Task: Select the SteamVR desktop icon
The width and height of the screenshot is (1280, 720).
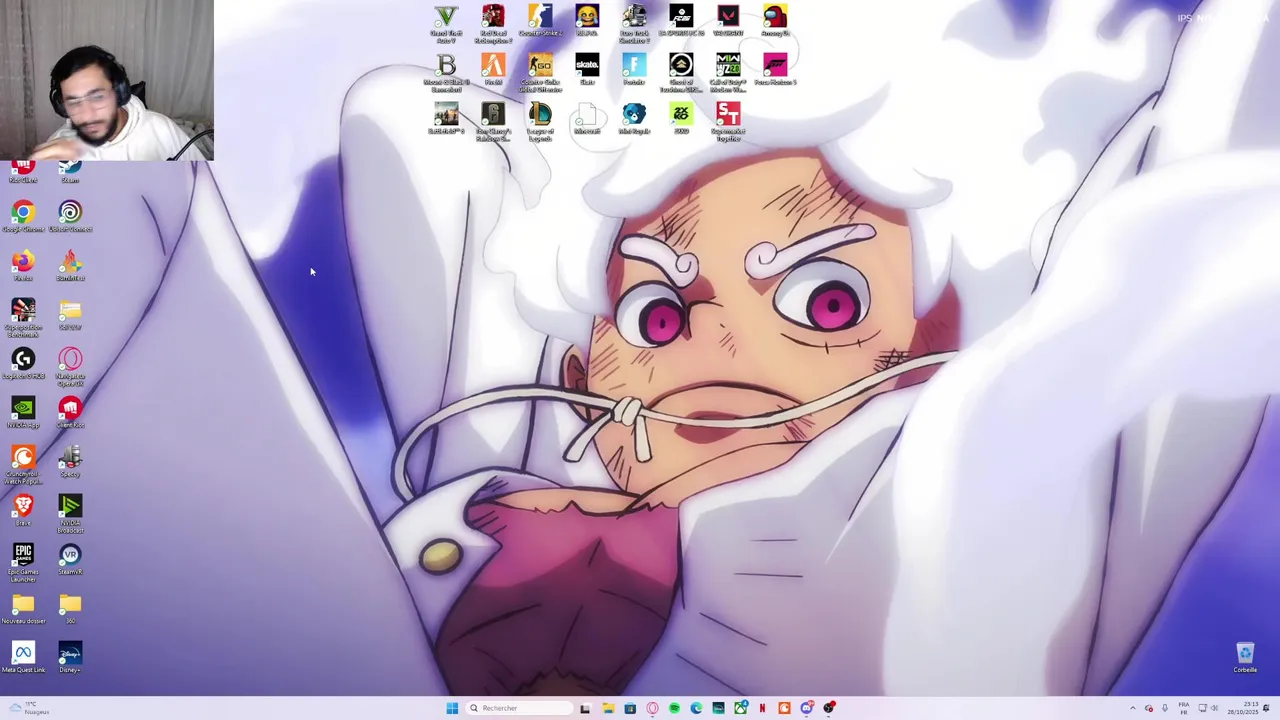Action: pyautogui.click(x=70, y=560)
